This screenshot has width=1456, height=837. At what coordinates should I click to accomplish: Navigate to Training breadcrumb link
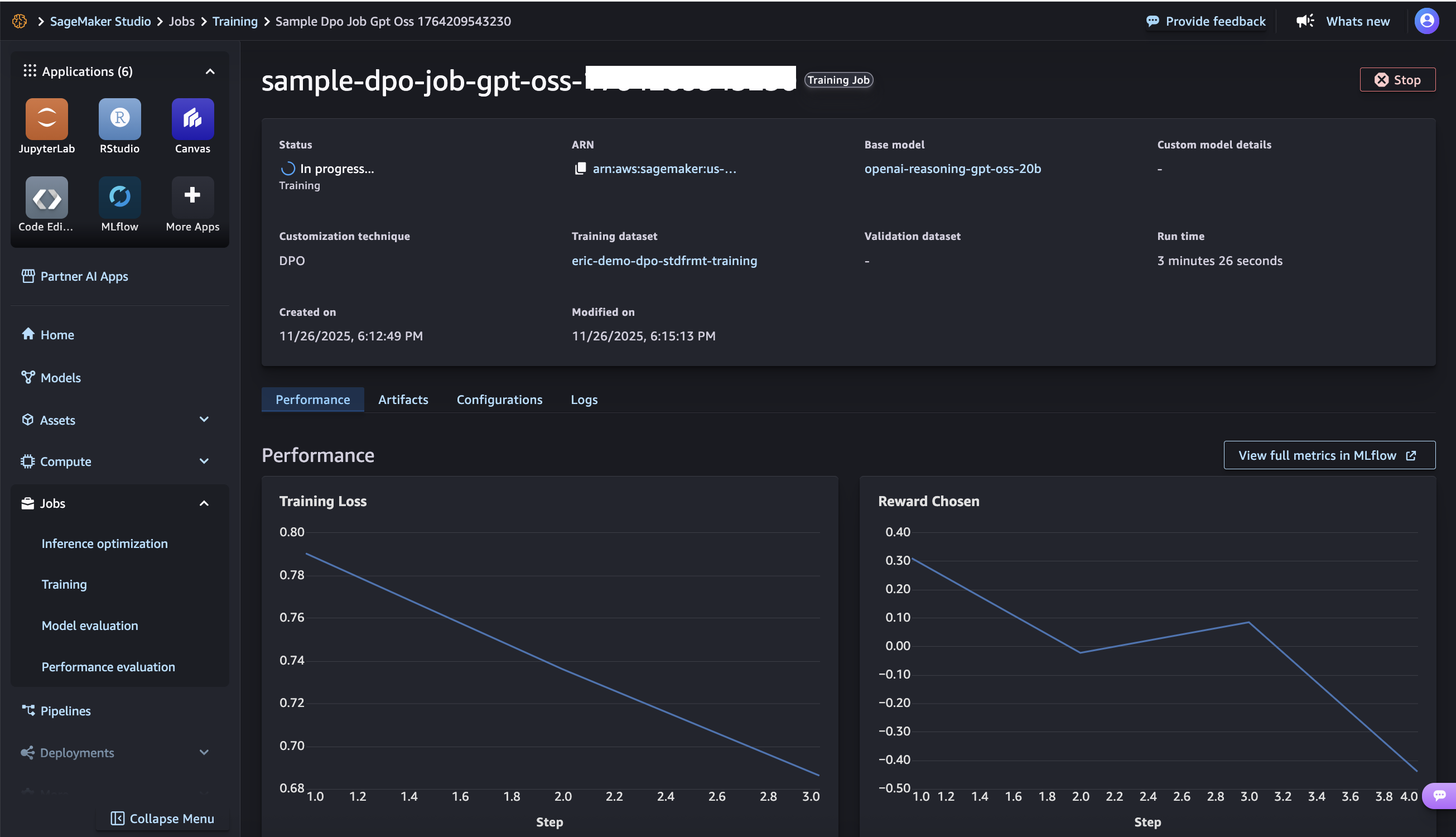pyautogui.click(x=235, y=21)
